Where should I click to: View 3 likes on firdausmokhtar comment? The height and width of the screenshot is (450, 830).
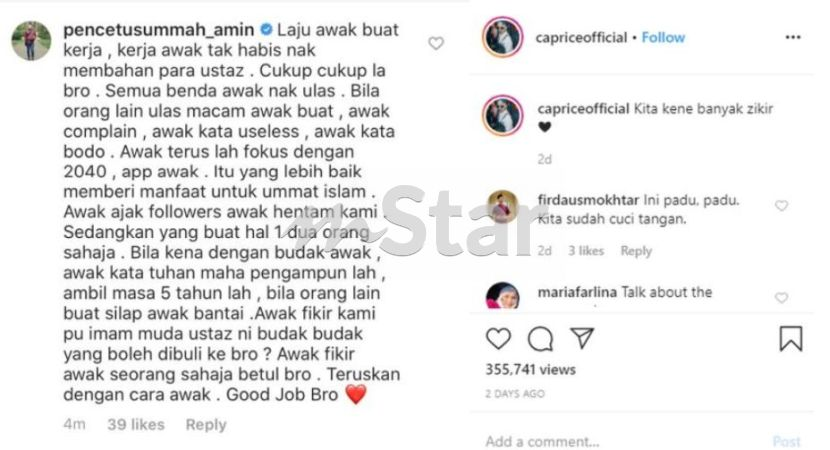tap(586, 251)
